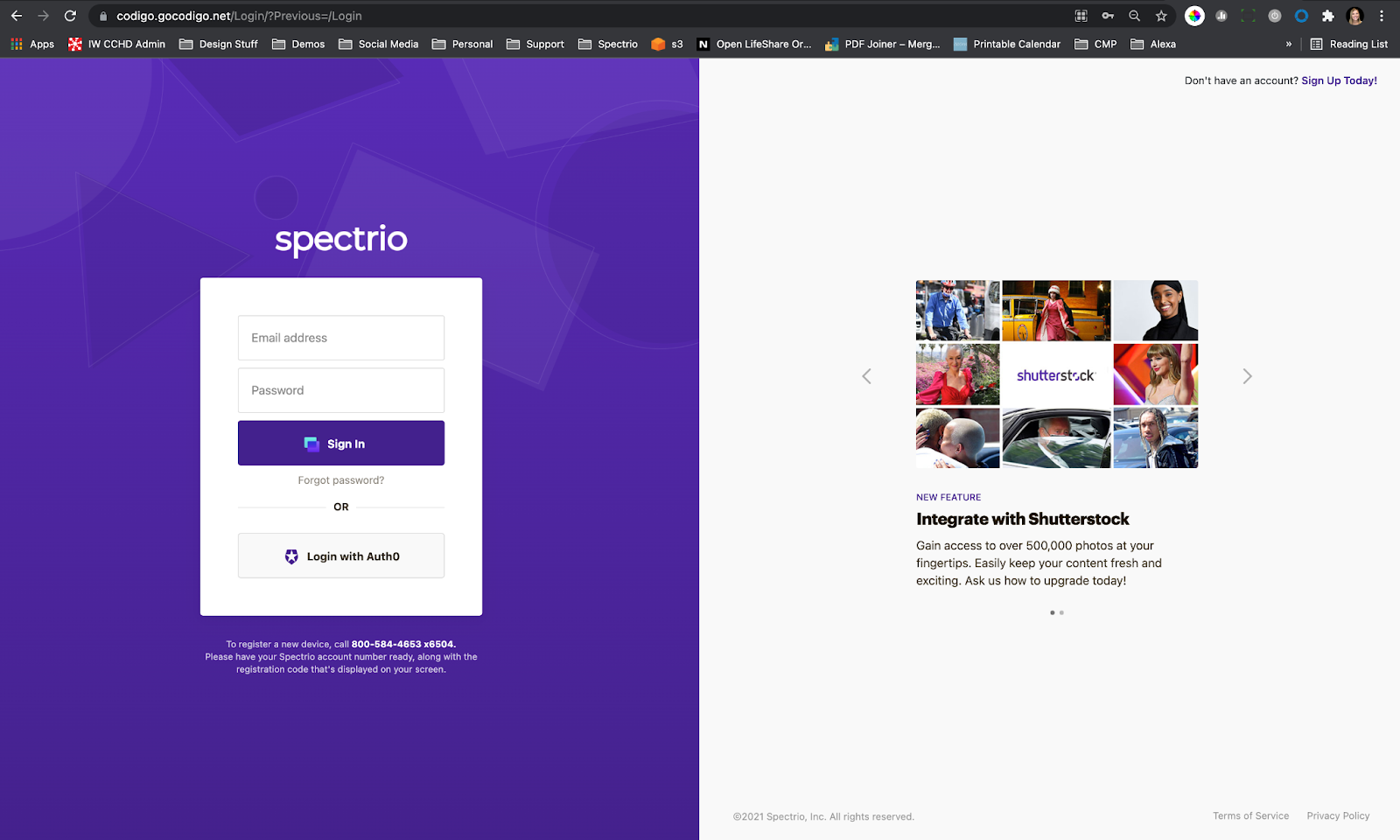Screen dimensions: 1400x840
Task: Click the spectrio logo
Action: click(x=341, y=239)
